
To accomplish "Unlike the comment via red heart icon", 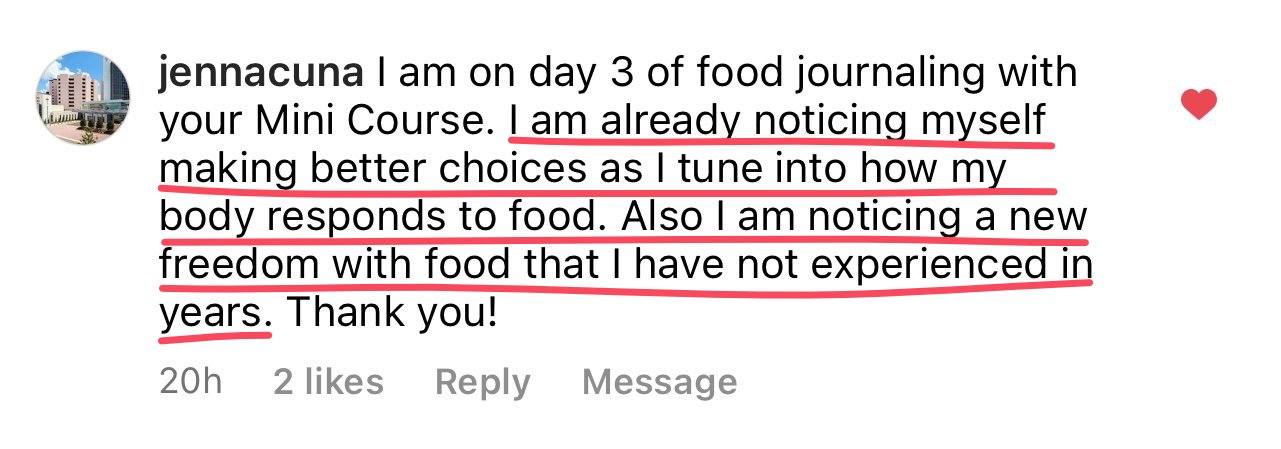I will click(1198, 104).
